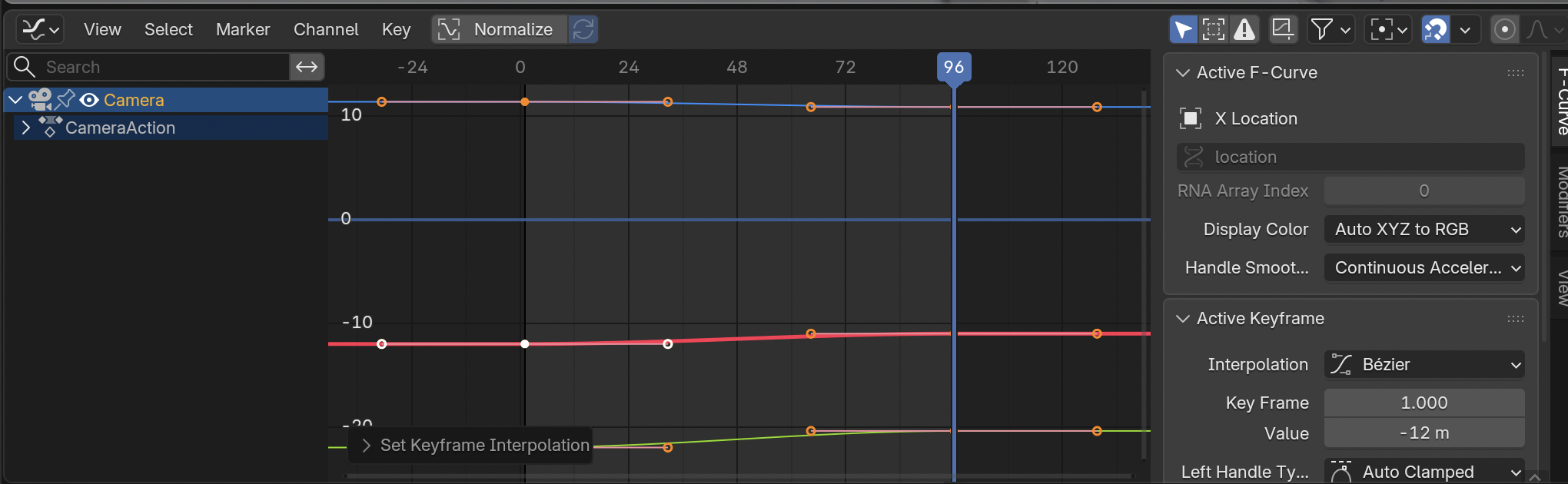Click the 72 mark on frame ruler
The height and width of the screenshot is (484, 1568).
pyautogui.click(x=845, y=68)
